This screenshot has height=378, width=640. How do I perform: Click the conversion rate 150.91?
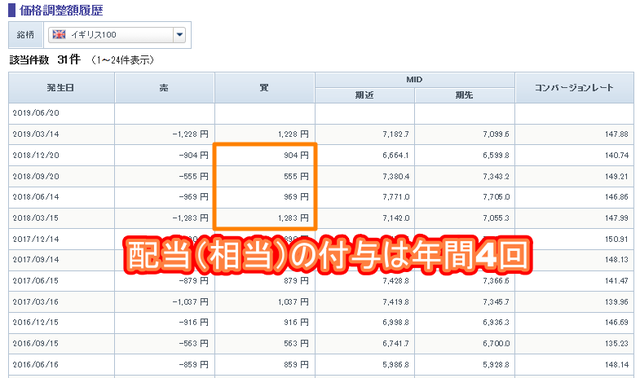click(x=616, y=239)
